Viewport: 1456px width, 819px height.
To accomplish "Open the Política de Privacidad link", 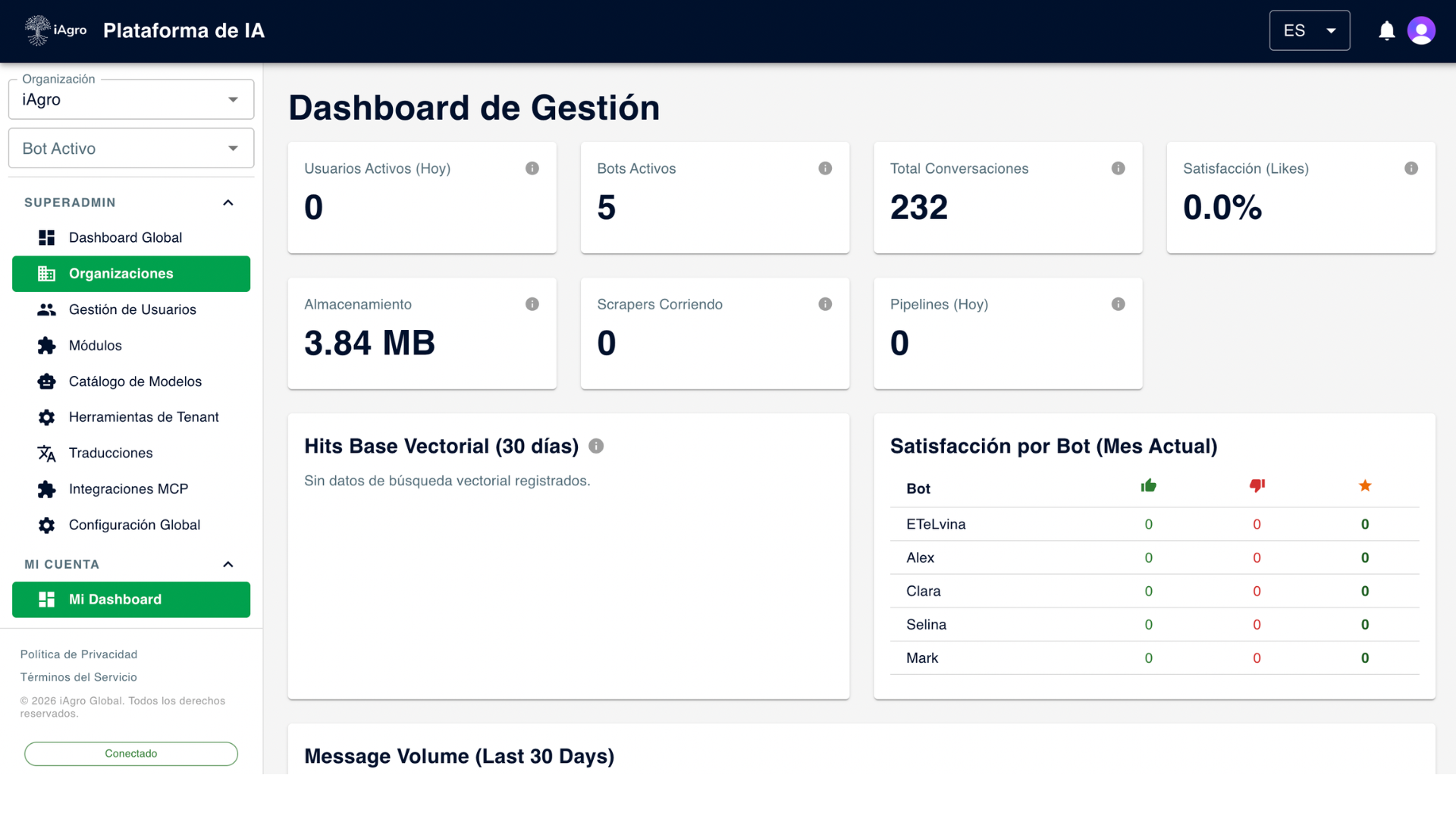I will click(79, 654).
